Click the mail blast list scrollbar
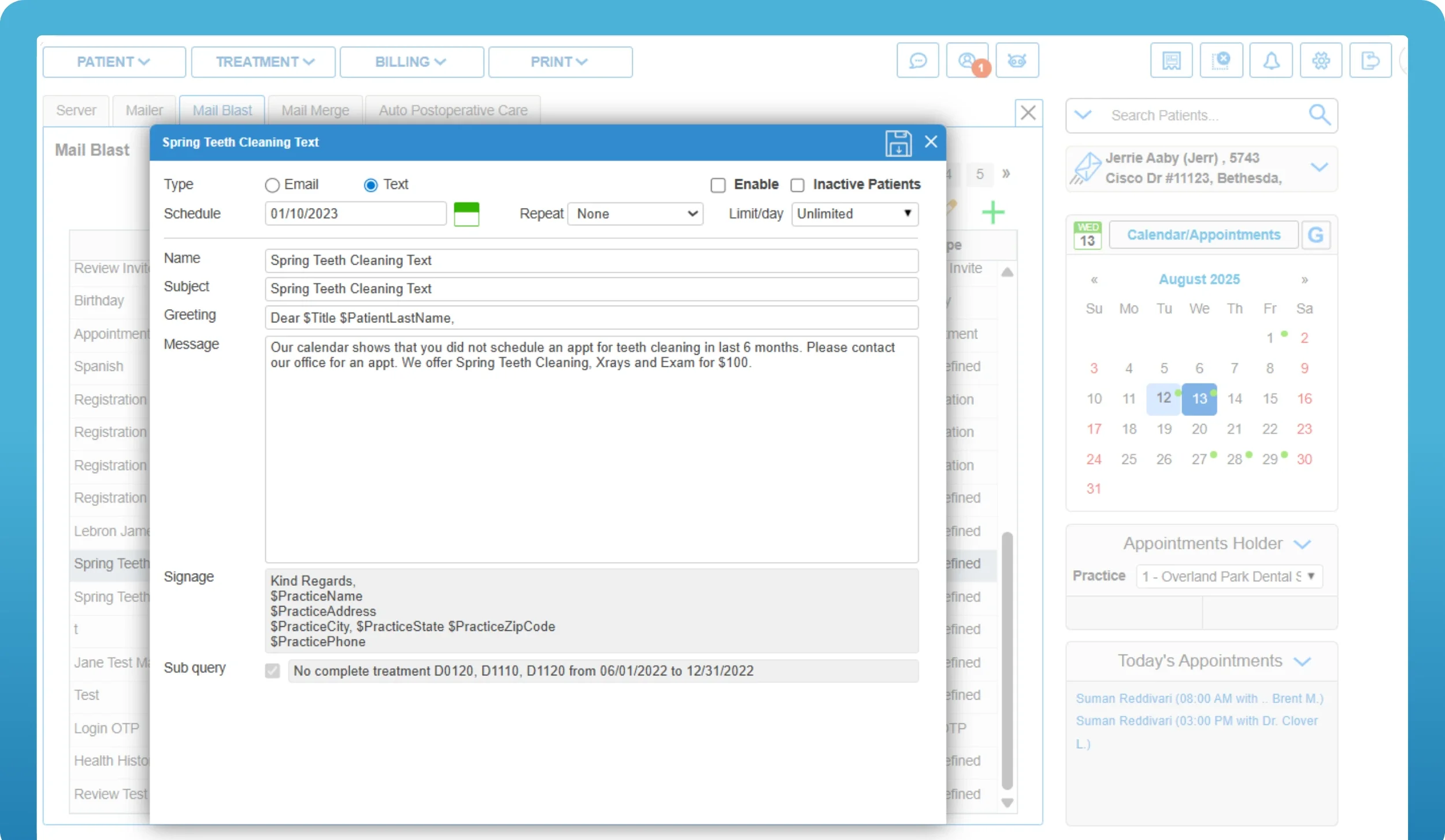 point(1007,661)
